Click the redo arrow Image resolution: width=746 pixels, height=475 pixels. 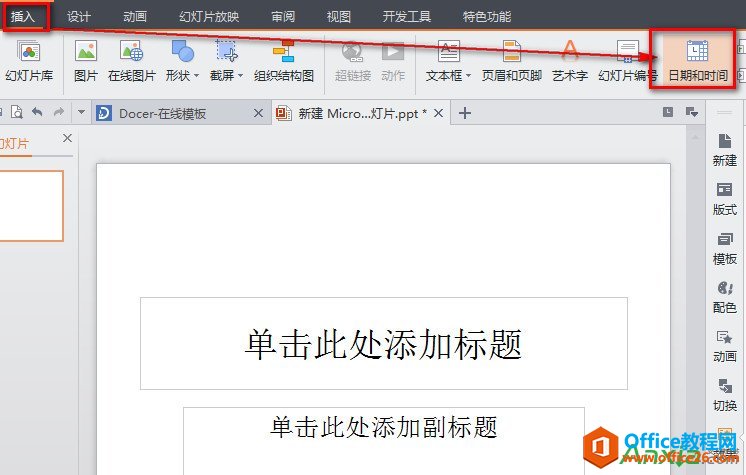click(x=59, y=112)
